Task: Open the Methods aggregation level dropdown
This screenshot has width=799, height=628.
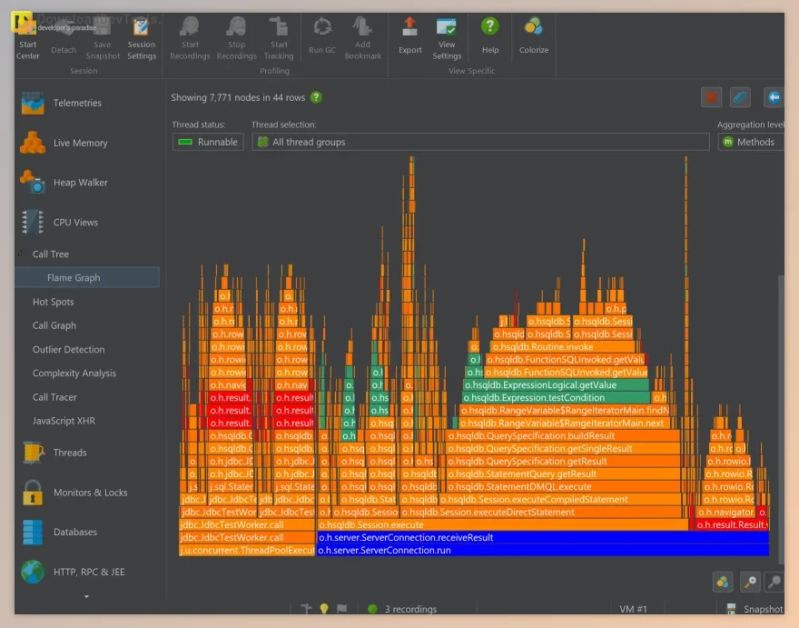Action: pos(751,142)
